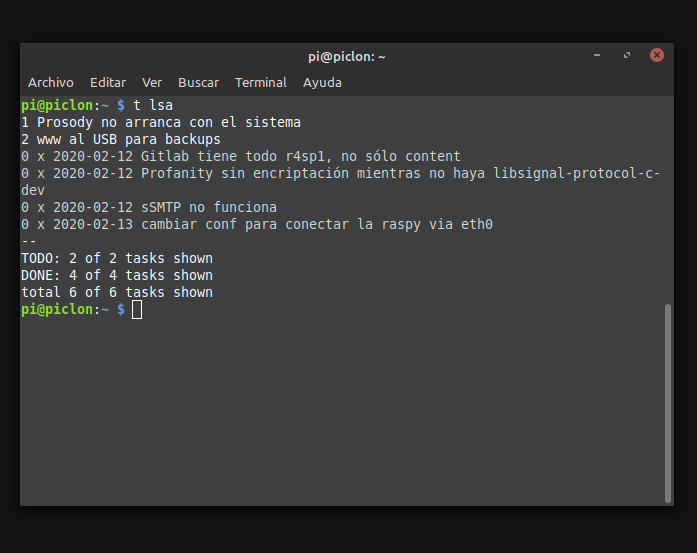
Task: Open the Editar menu
Action: pyautogui.click(x=108, y=83)
